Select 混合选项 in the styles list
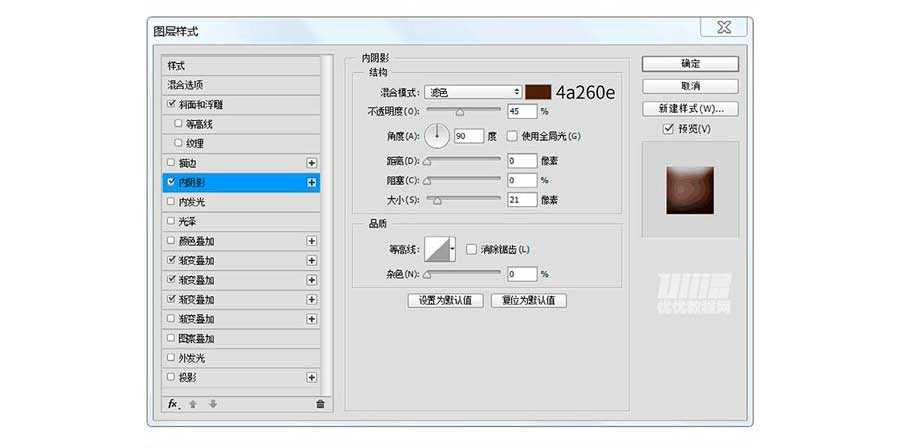This screenshot has height=448, width=900. point(240,85)
